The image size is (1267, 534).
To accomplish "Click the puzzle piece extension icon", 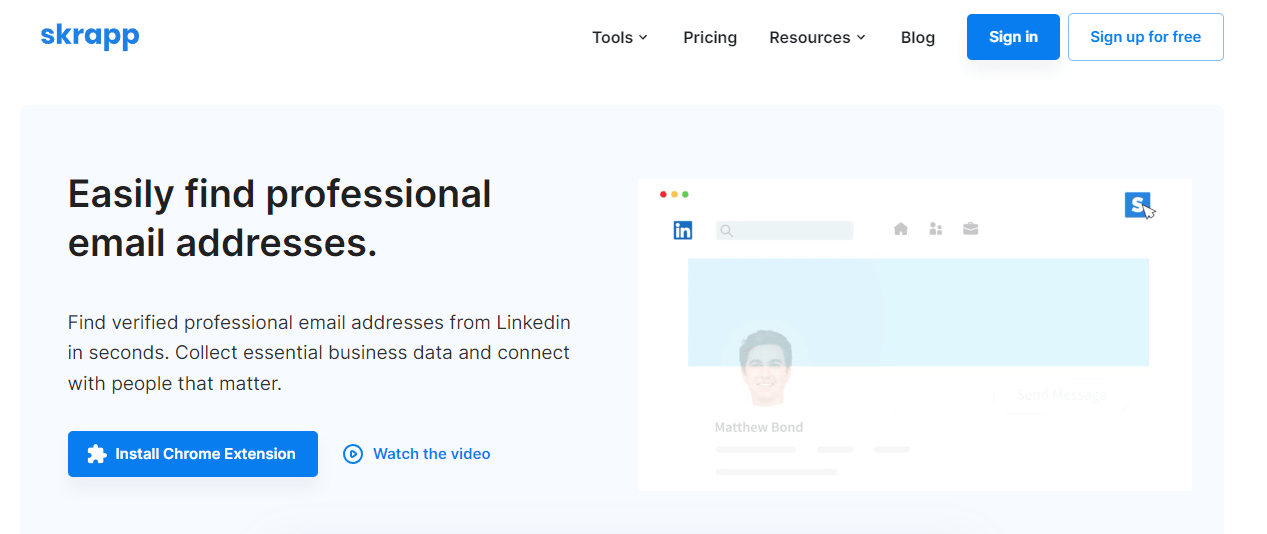I will click(x=96, y=454).
